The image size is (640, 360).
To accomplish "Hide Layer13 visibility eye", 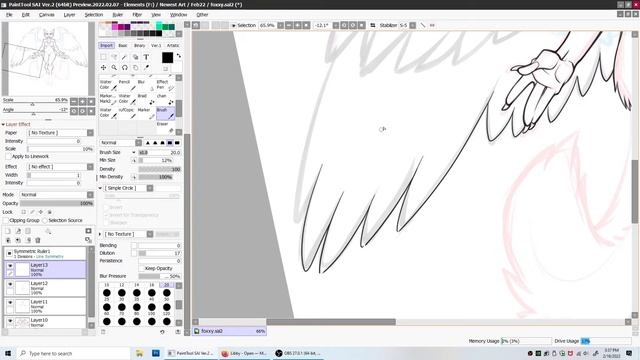I will [x=10, y=266].
